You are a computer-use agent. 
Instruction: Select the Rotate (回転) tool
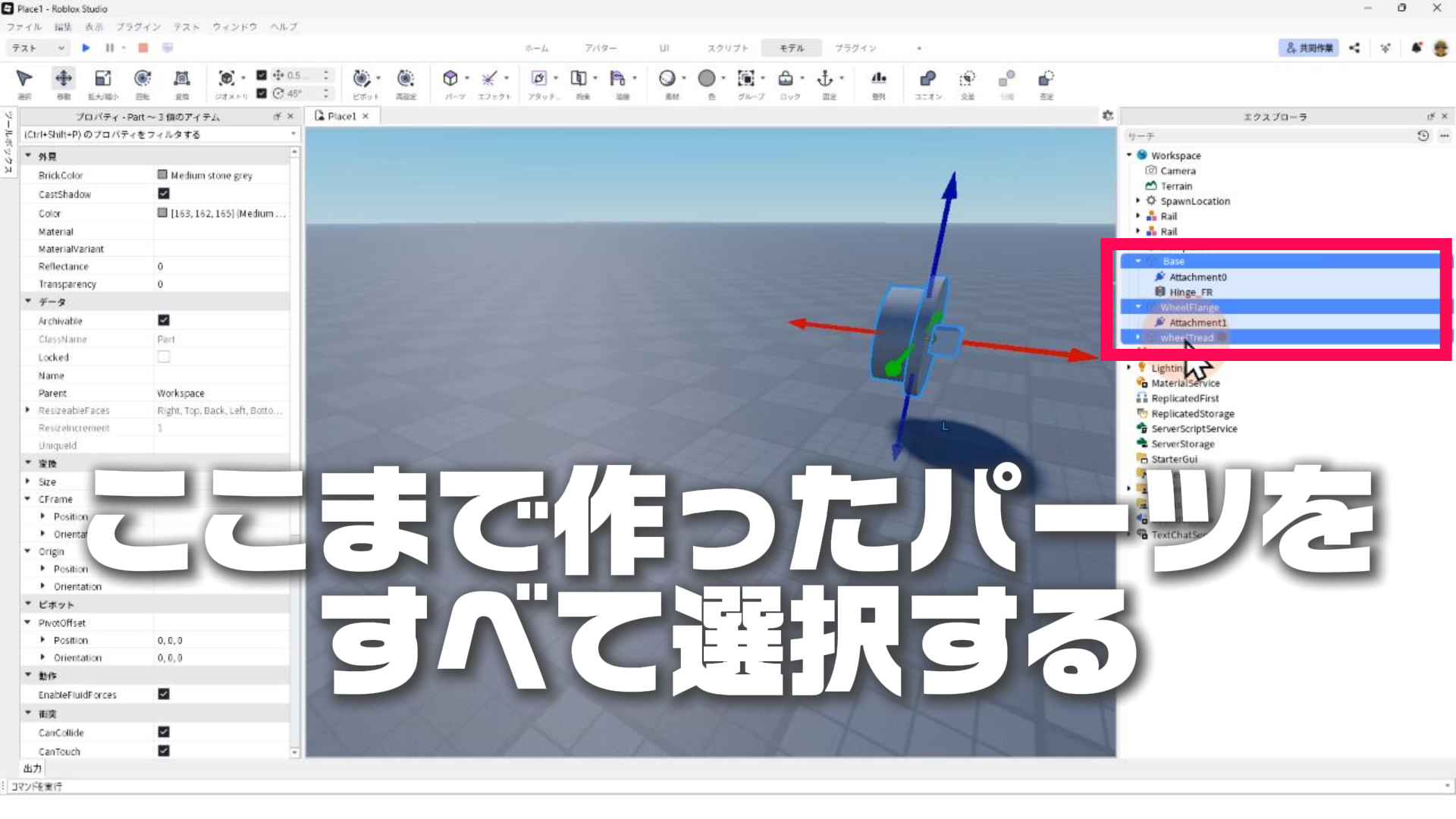tap(142, 79)
